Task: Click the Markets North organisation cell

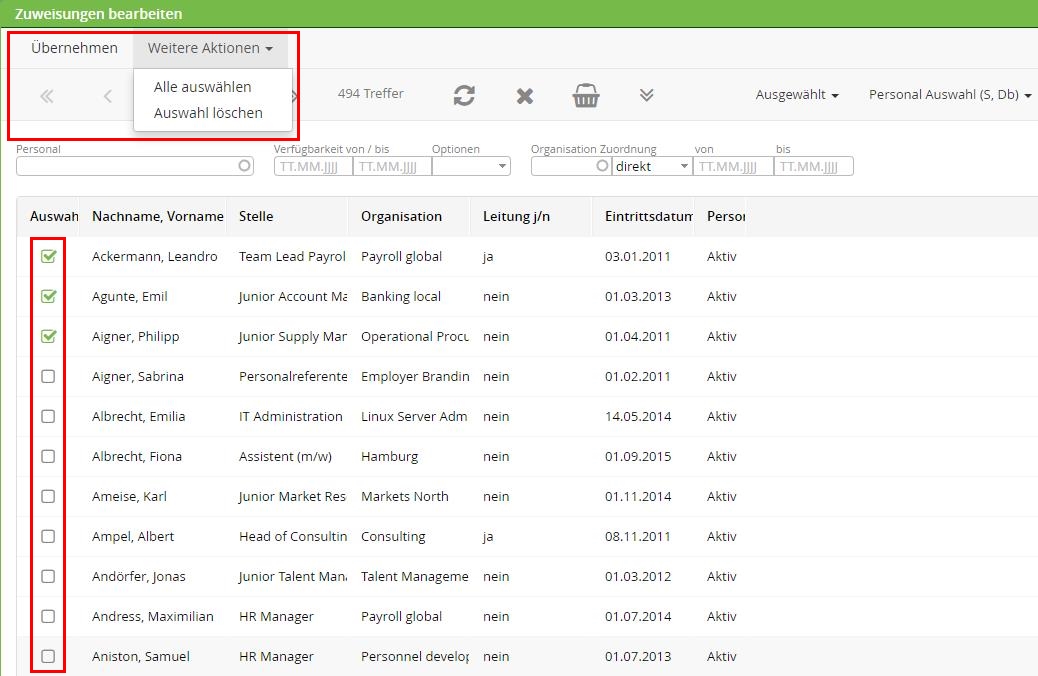Action: [x=404, y=496]
